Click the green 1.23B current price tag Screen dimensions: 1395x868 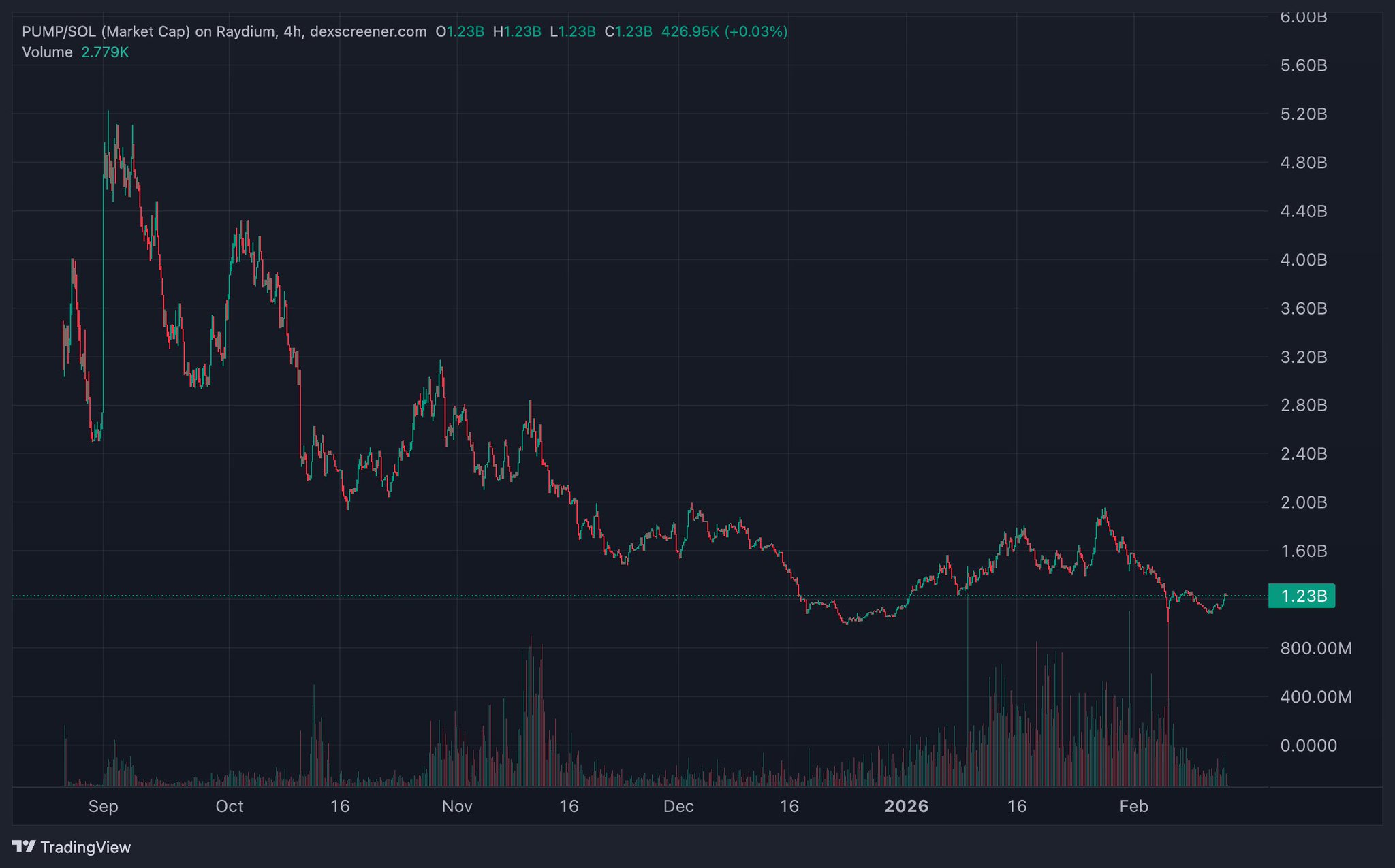coord(1302,596)
